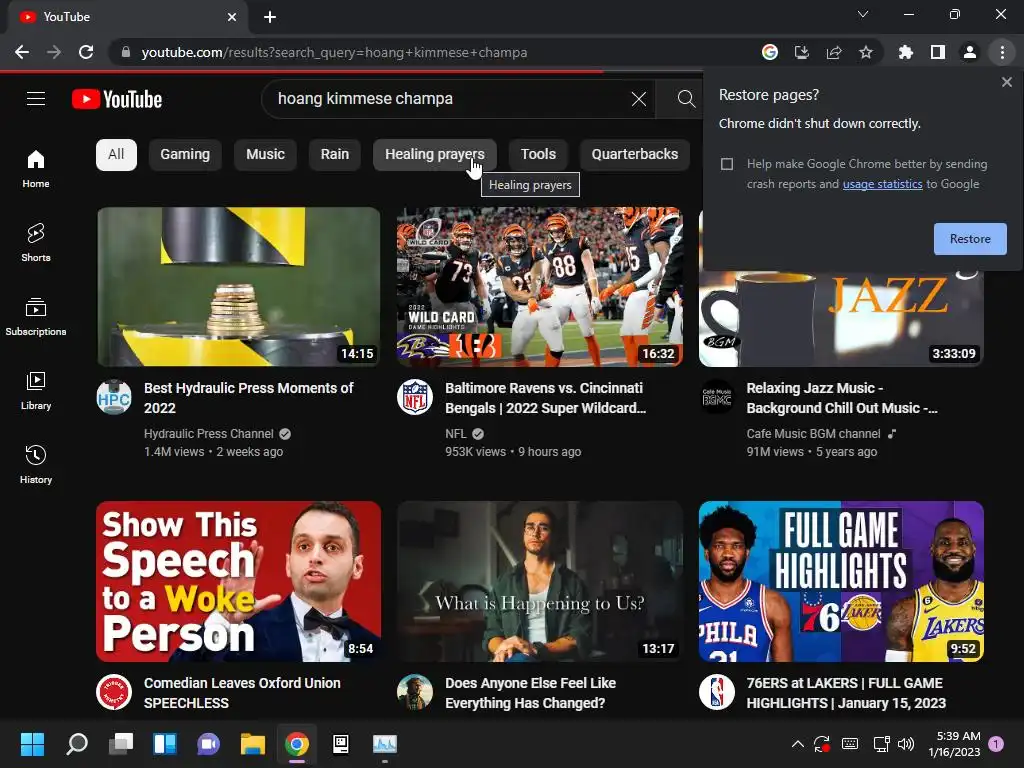Open the Extensions puzzle icon
1024x768 pixels.
[906, 52]
